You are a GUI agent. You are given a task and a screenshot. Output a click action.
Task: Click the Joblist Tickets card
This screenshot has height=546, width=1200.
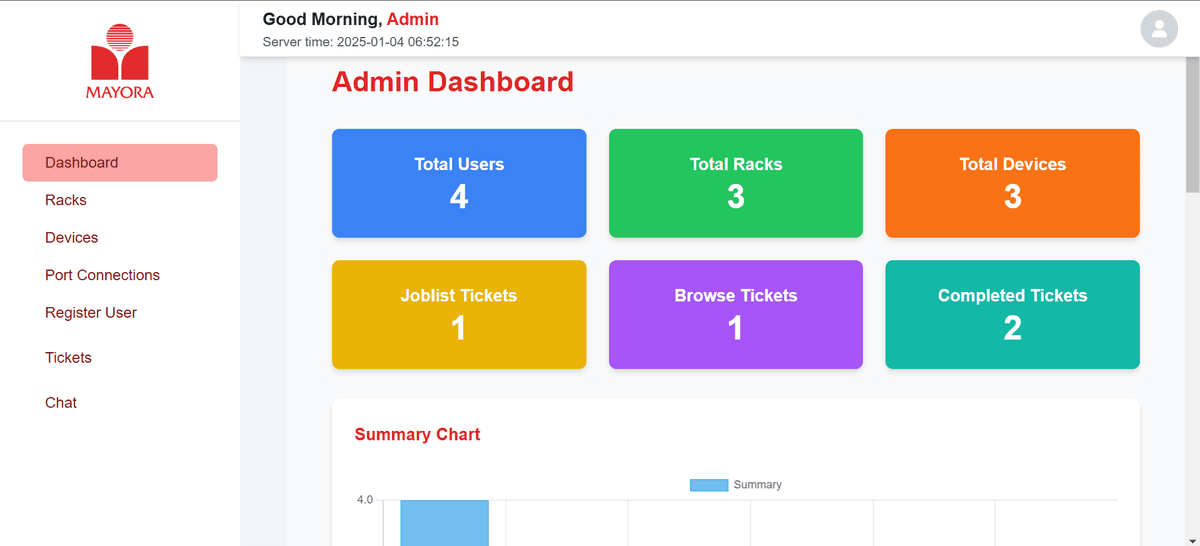tap(459, 314)
